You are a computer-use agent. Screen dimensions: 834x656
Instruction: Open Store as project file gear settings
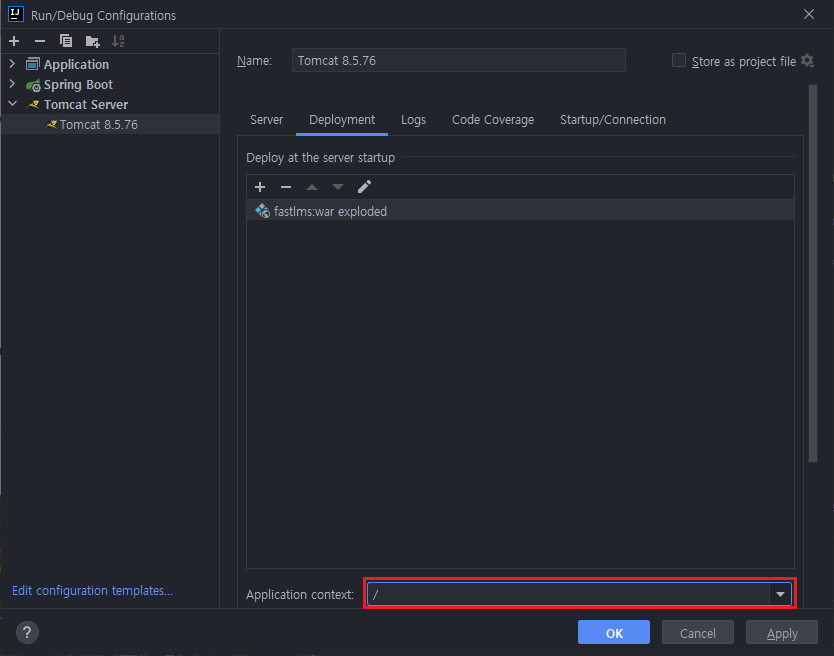807,61
